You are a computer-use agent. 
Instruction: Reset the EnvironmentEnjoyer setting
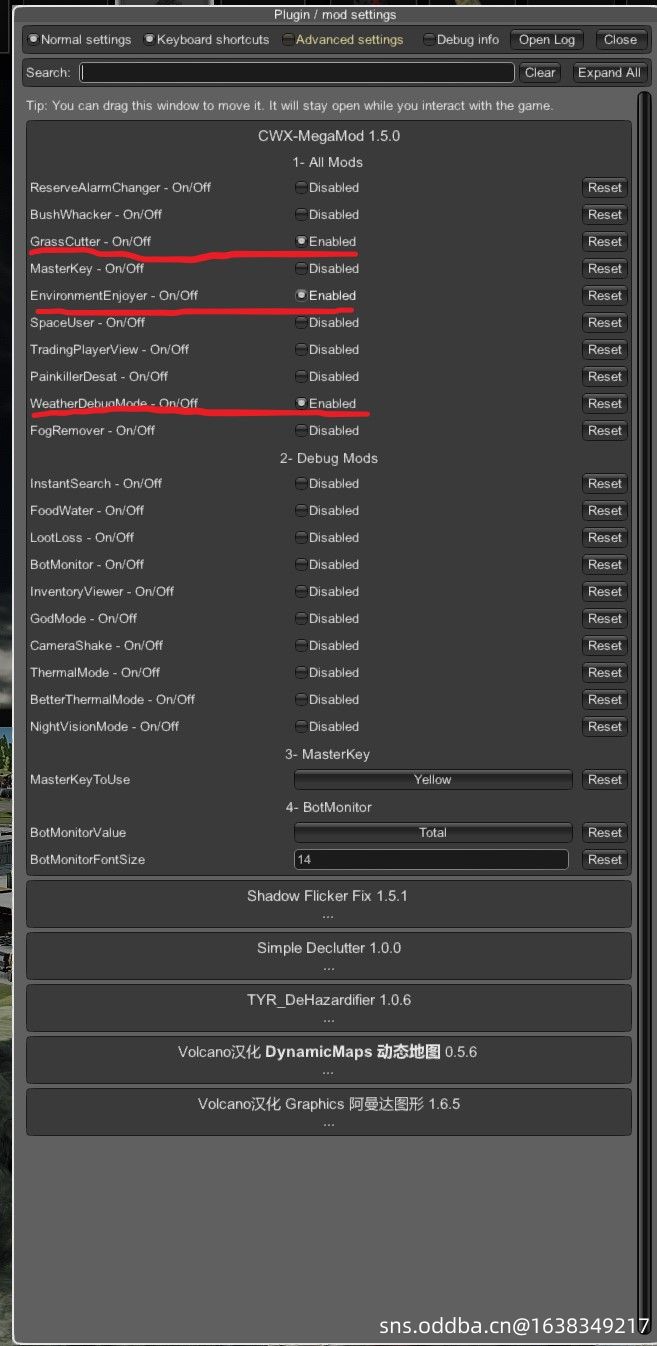(x=605, y=296)
